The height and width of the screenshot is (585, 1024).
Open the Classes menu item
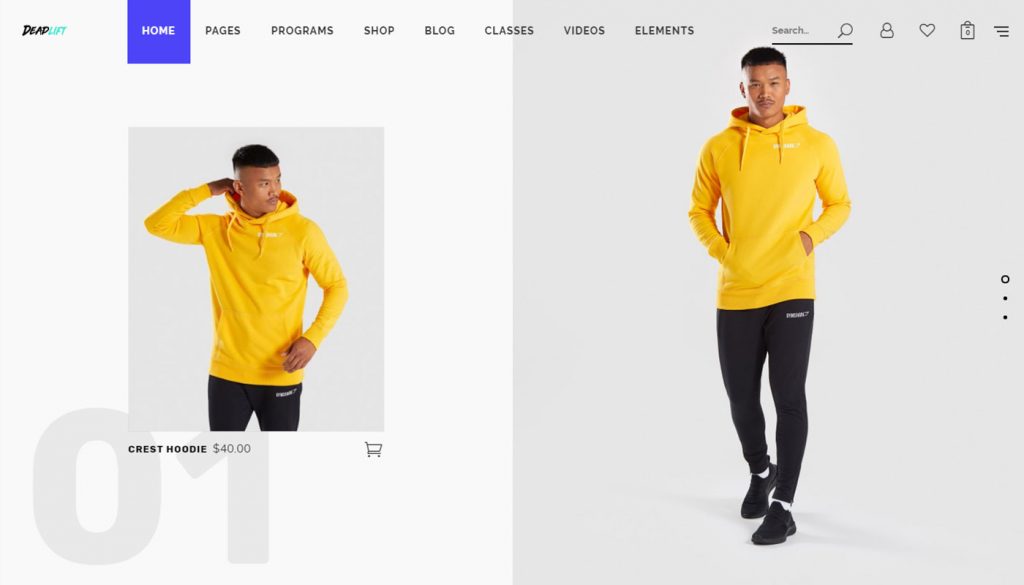(509, 31)
